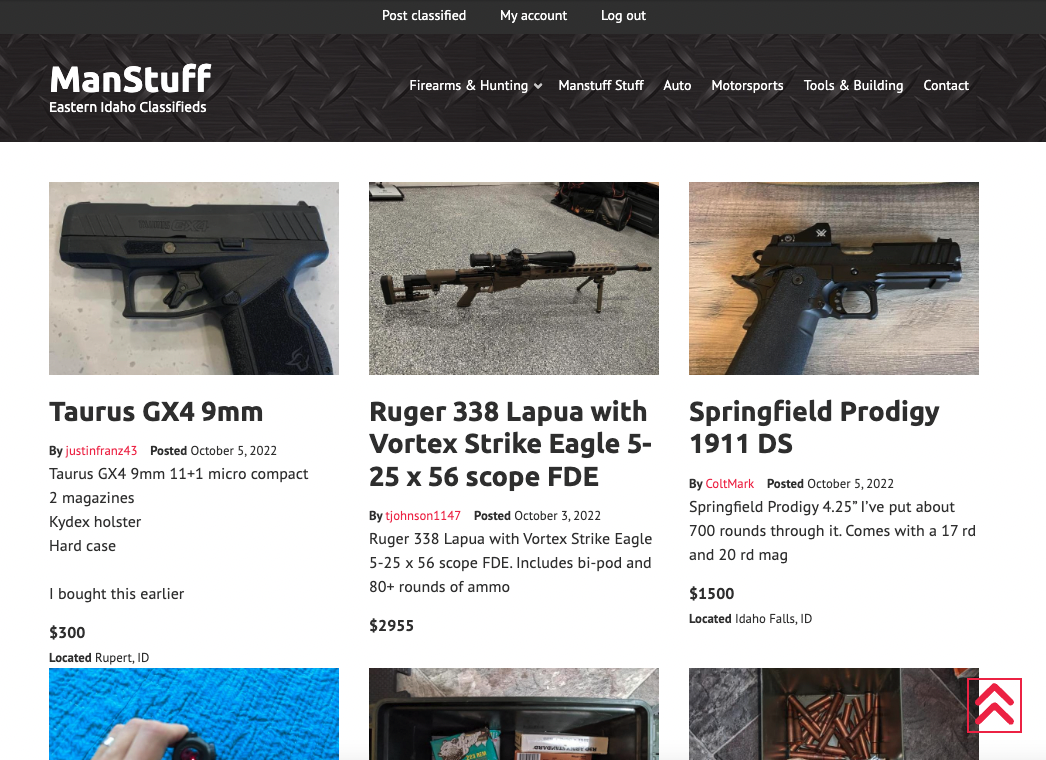Image resolution: width=1046 pixels, height=760 pixels.
Task: View seller justinfranz43's profile
Action: [101, 450]
